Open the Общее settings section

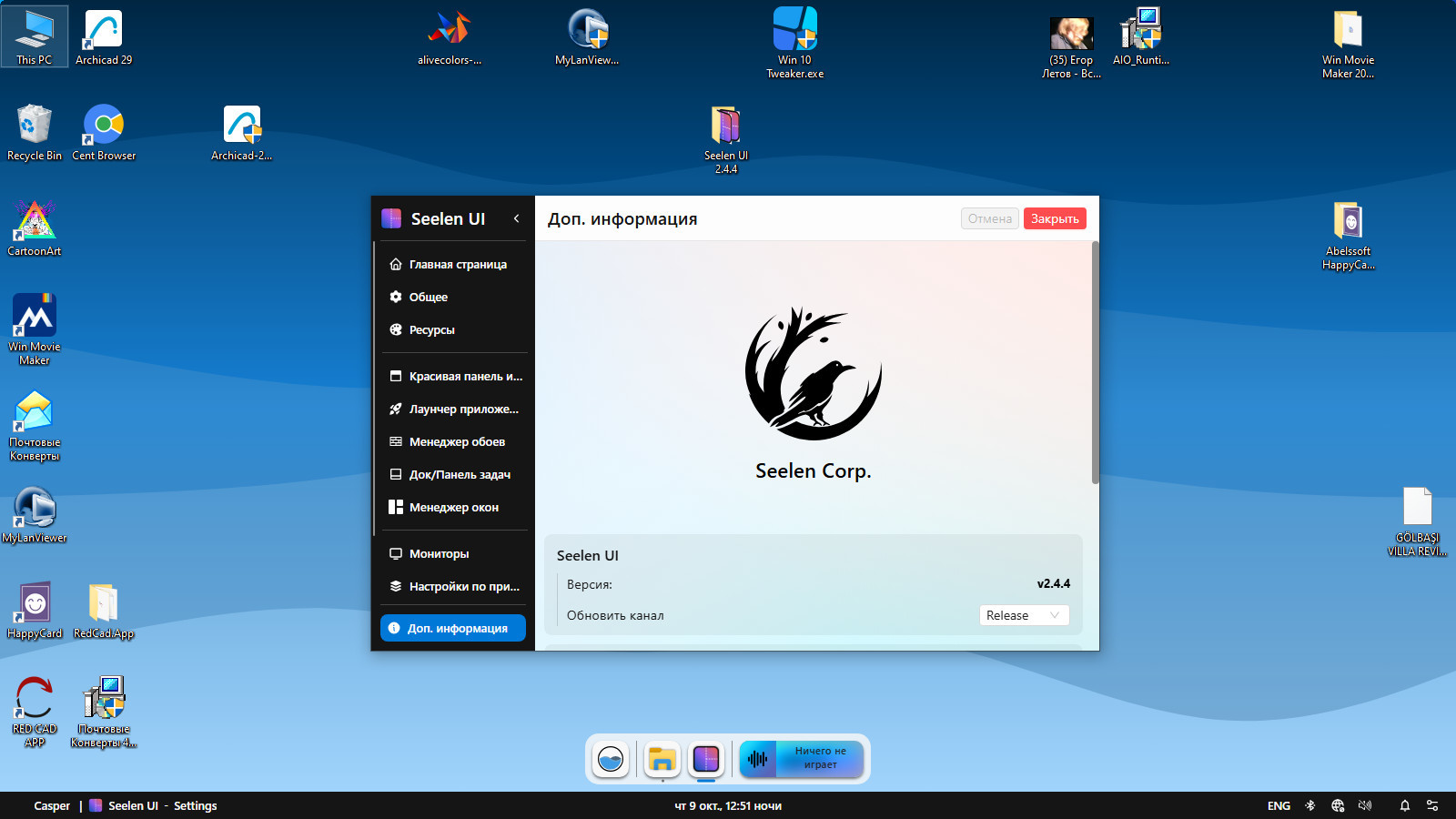(453, 297)
